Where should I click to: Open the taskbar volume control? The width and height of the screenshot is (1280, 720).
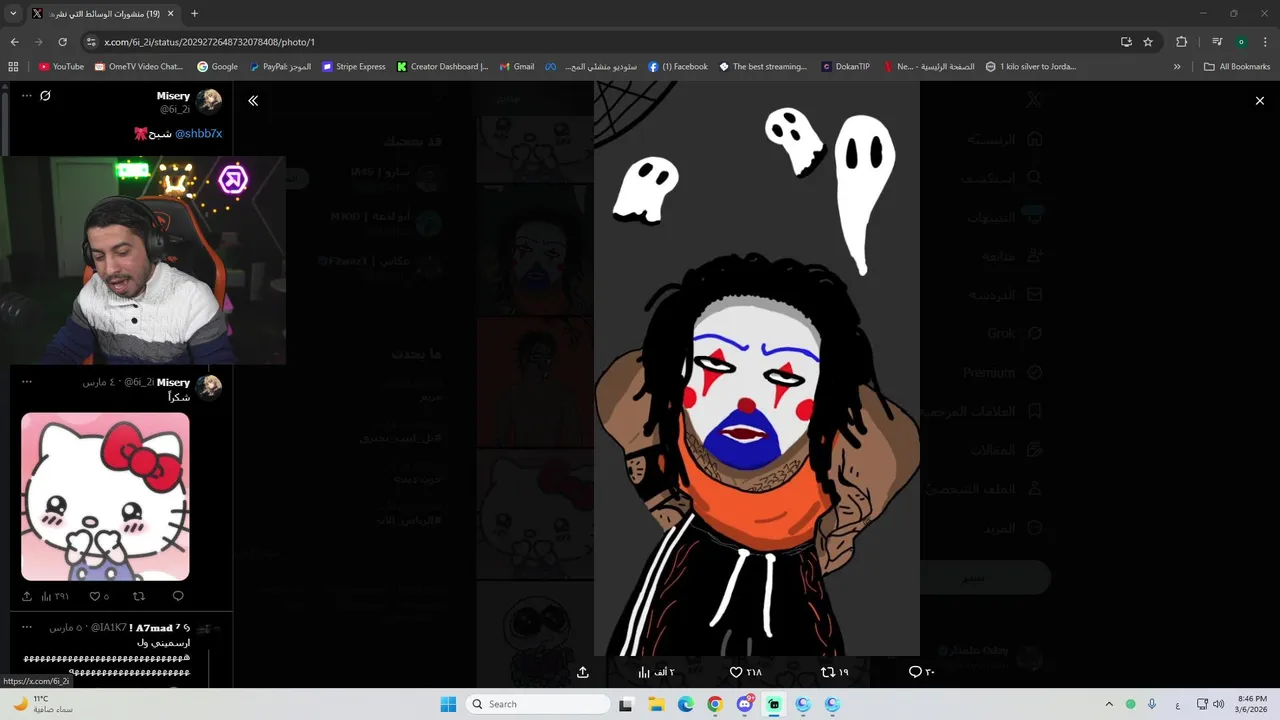click(x=1218, y=704)
